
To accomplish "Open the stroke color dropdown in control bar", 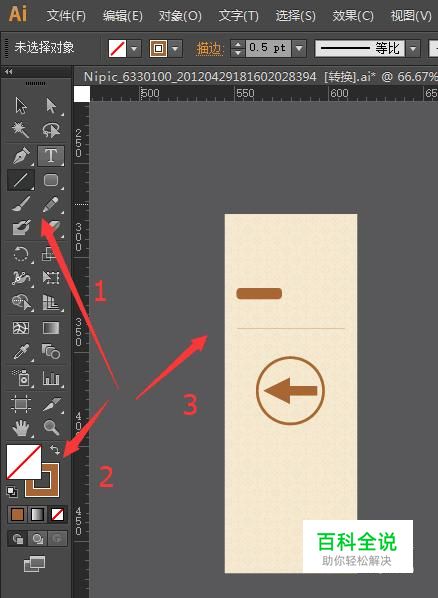I will (x=175, y=49).
